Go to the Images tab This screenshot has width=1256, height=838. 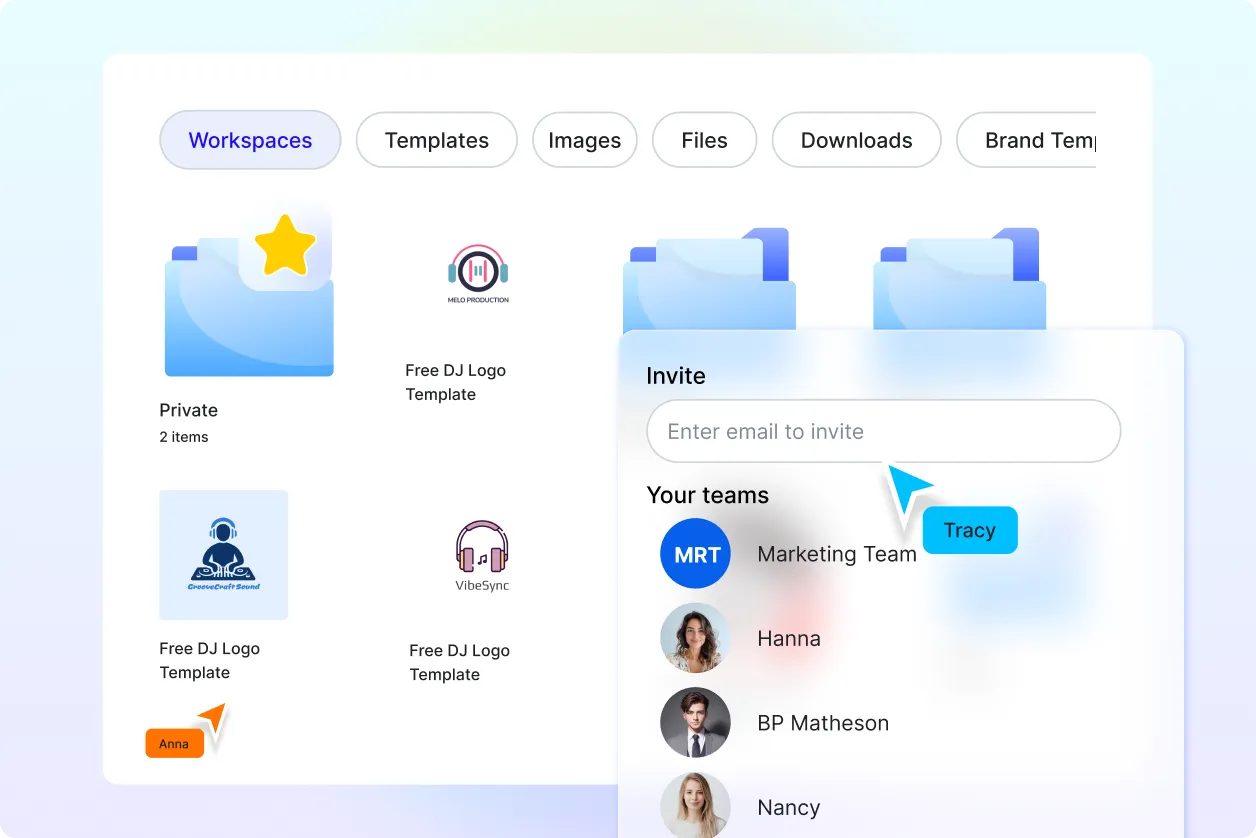tap(585, 140)
